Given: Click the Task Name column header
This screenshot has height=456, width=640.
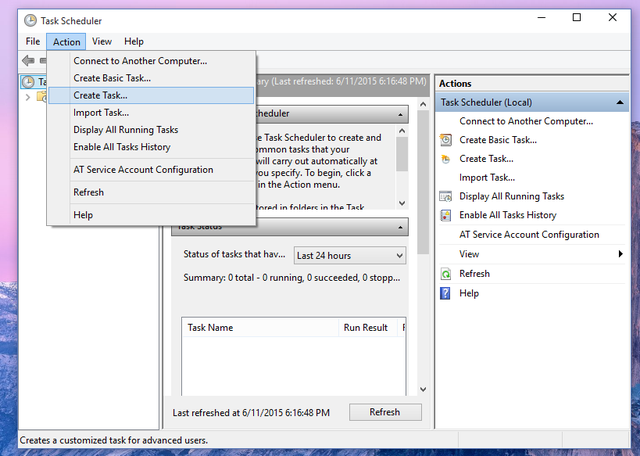Looking at the screenshot, I should pyautogui.click(x=260, y=328).
